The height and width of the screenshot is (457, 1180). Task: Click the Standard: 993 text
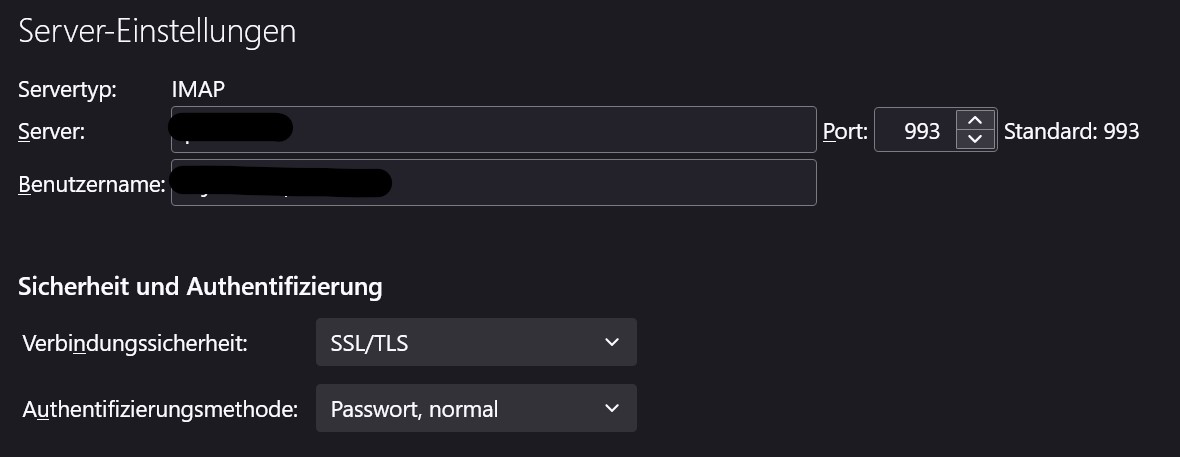(1071, 131)
